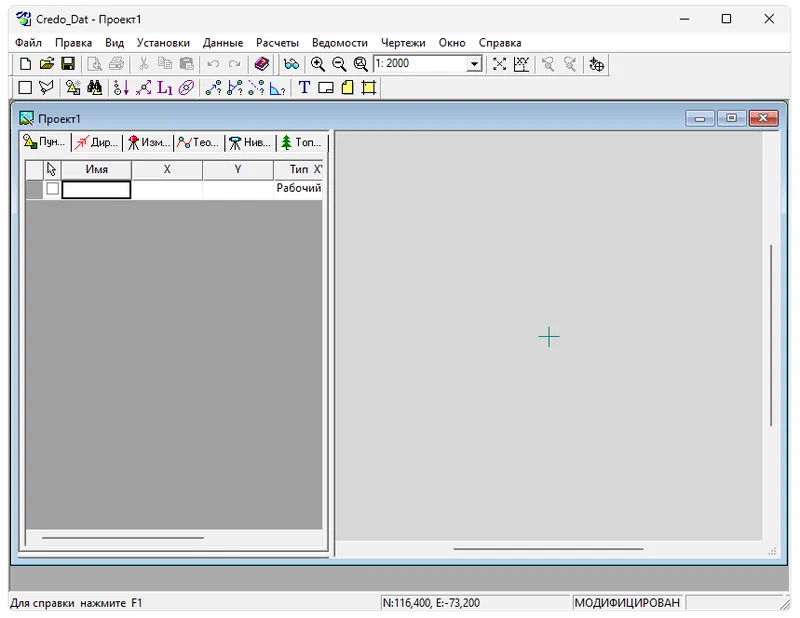Image resolution: width=800 pixels, height=618 pixels.
Task: Save the project with the floppy disk icon
Action: [68, 64]
